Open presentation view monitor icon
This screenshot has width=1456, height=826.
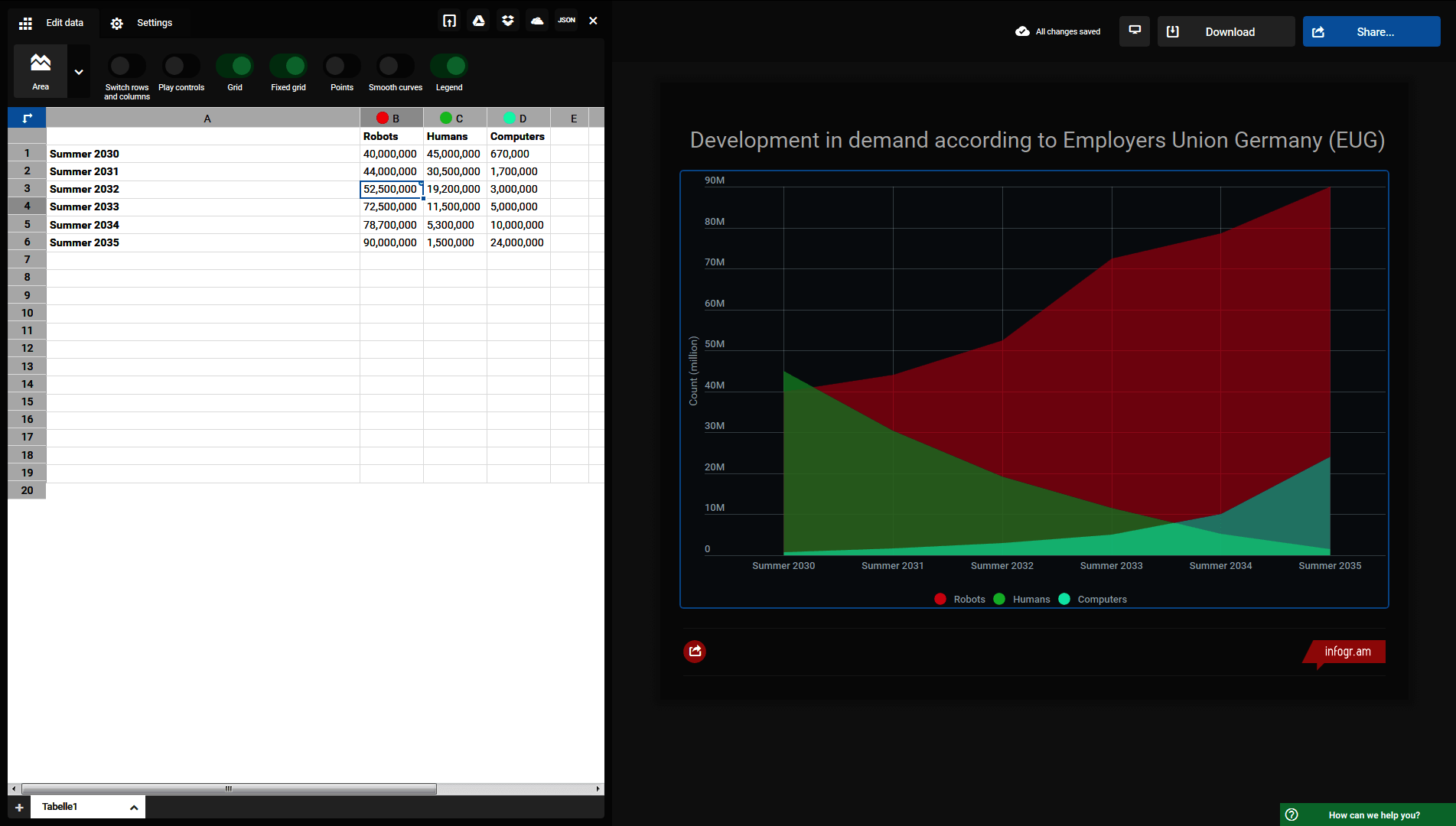(x=1135, y=31)
